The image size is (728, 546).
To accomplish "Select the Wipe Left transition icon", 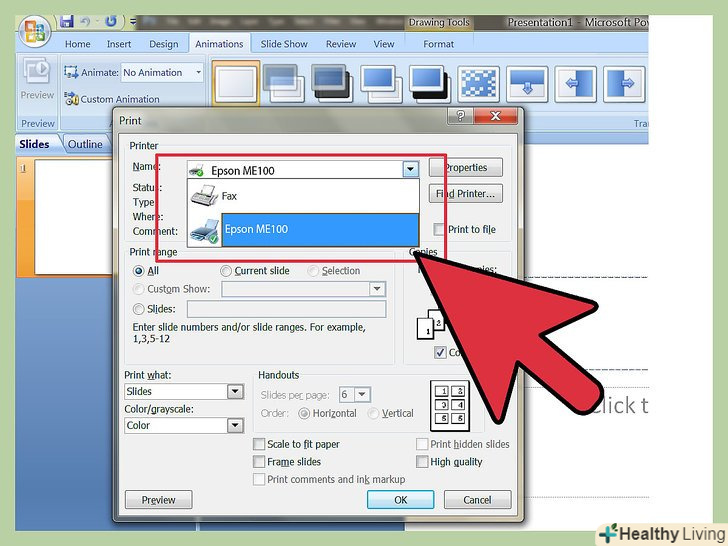I will click(x=576, y=84).
